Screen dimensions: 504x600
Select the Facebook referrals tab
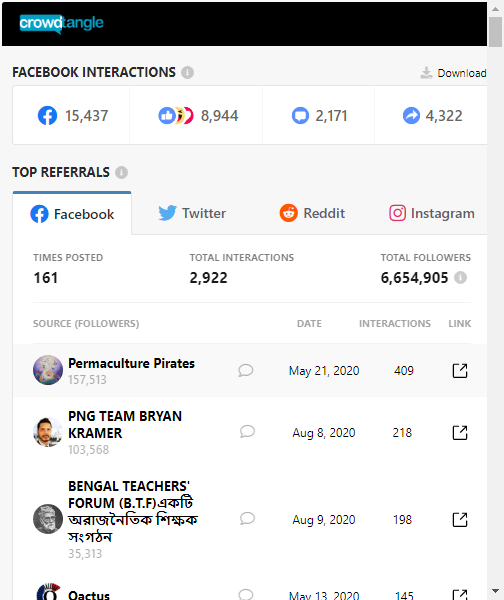[72, 214]
